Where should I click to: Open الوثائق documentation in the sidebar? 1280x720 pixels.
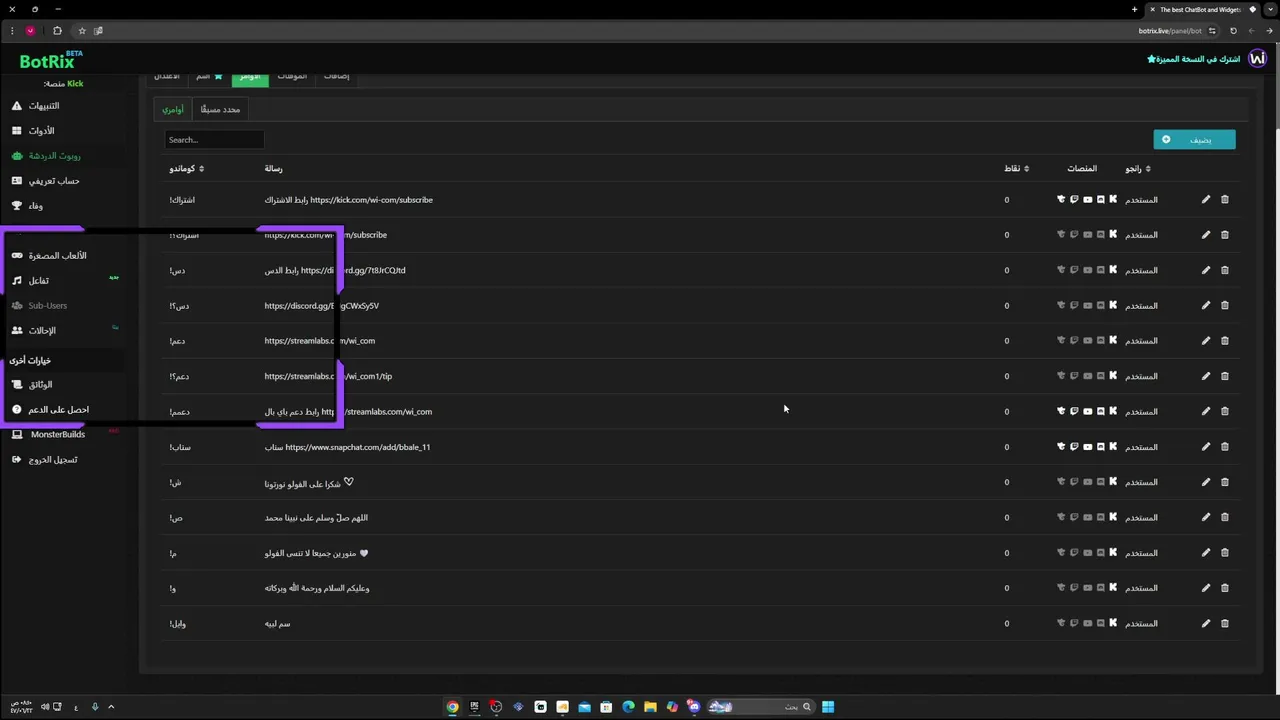tap(31, 384)
